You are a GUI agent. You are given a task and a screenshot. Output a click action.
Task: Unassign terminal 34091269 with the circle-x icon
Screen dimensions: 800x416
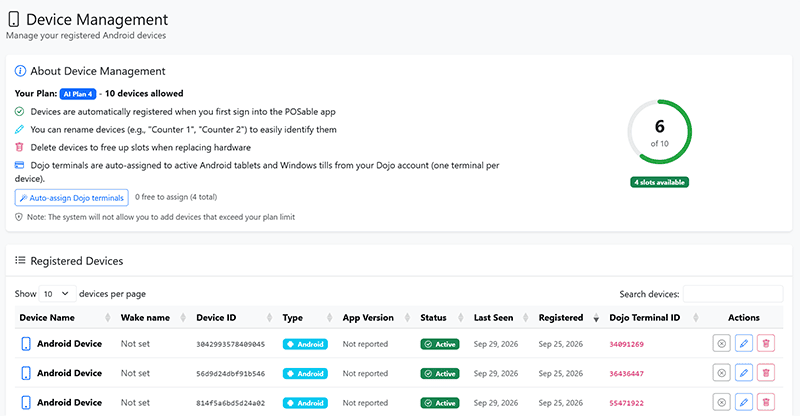(x=721, y=344)
